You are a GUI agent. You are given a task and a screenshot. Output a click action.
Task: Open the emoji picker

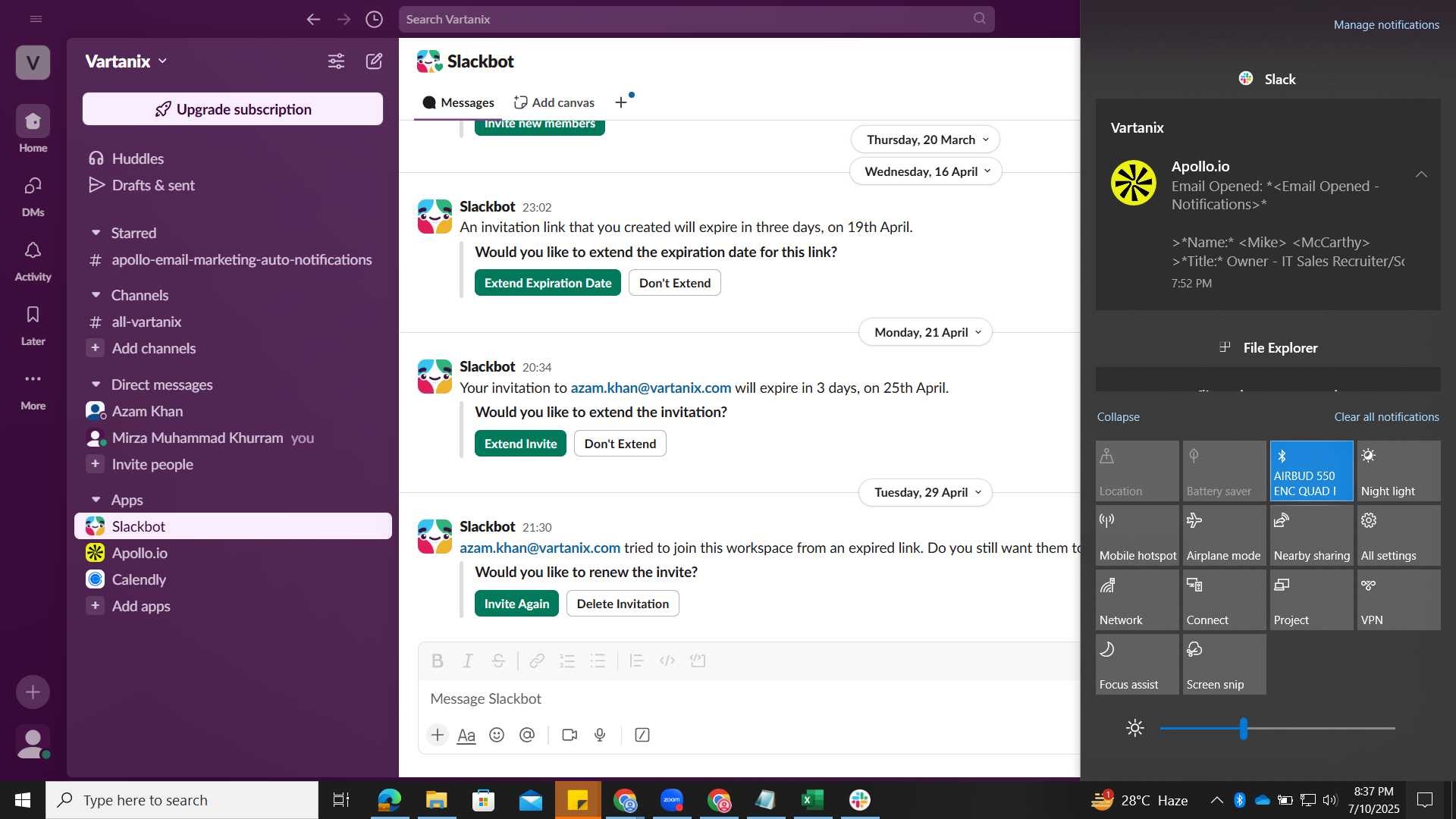(x=497, y=735)
